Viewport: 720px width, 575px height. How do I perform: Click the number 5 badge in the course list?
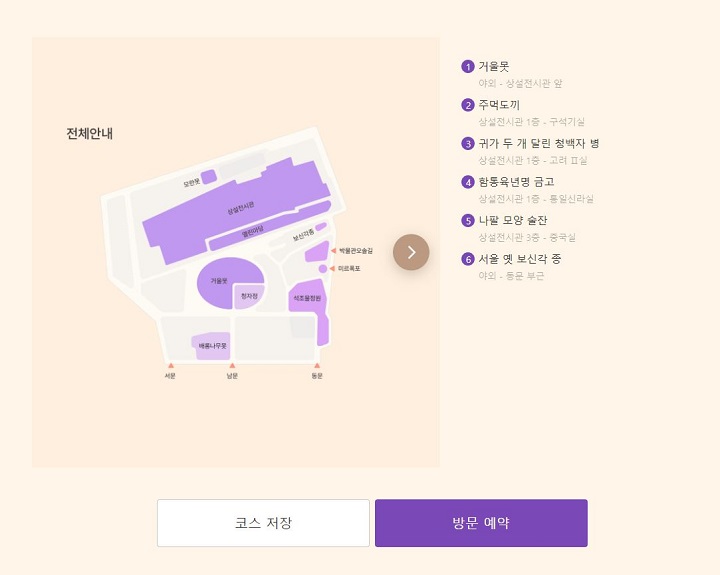pos(467,221)
